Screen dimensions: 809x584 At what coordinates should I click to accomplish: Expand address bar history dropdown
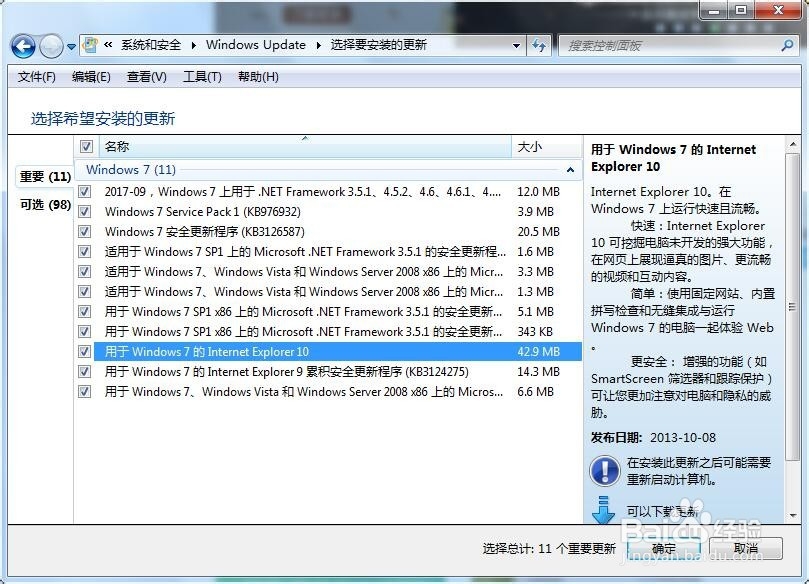(516, 46)
